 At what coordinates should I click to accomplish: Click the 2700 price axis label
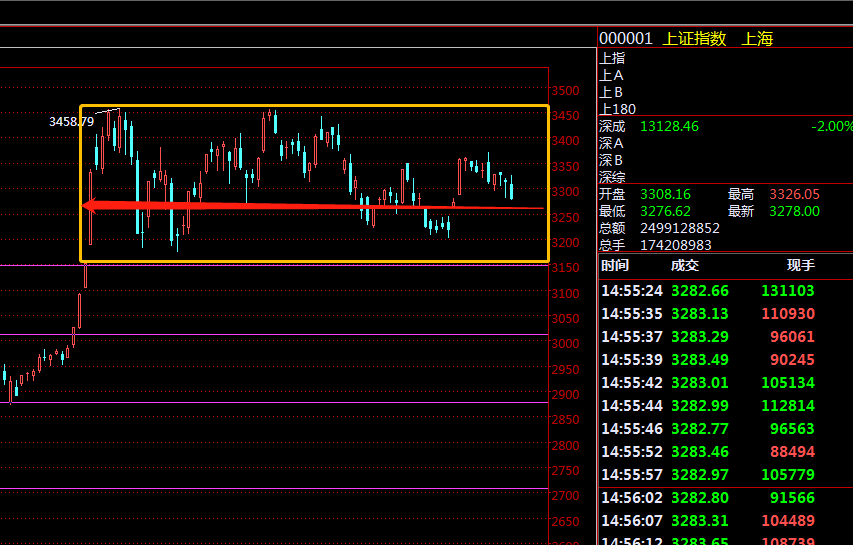point(565,496)
